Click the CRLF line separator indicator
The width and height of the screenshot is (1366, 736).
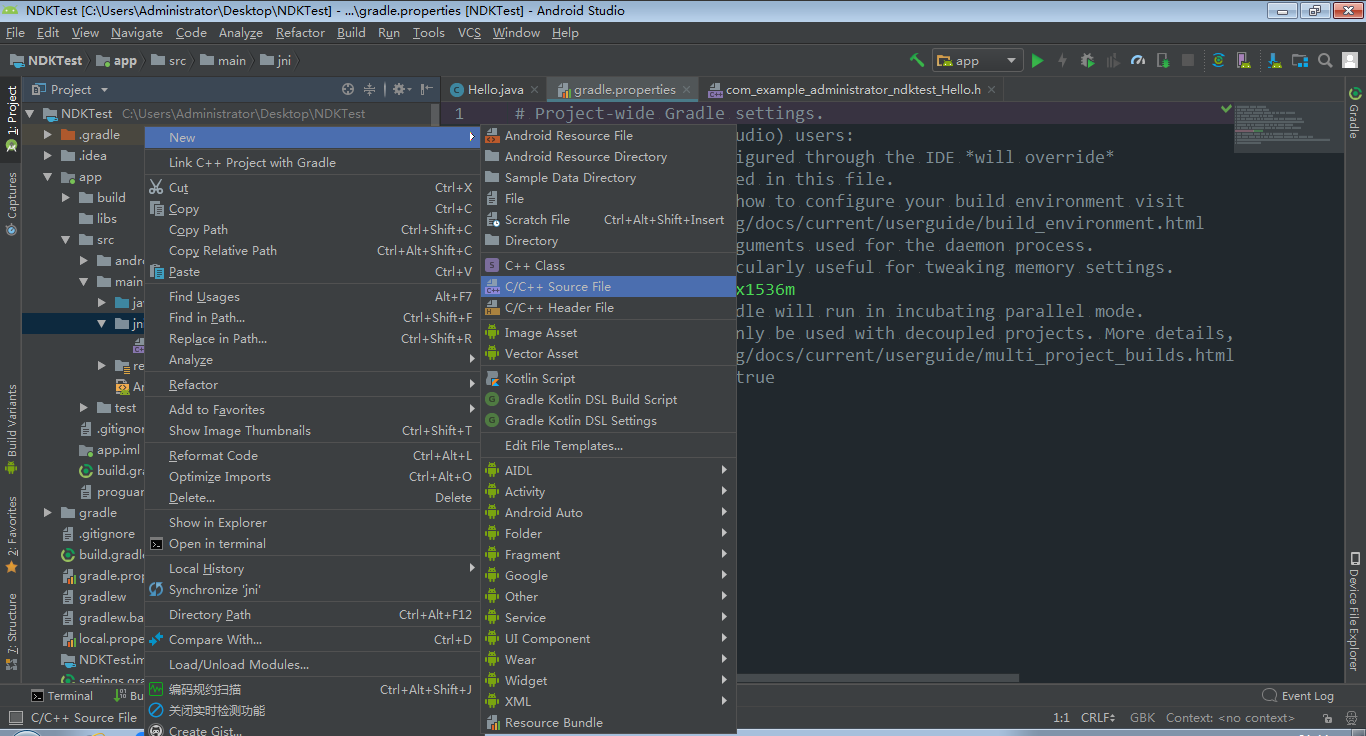pyautogui.click(x=1098, y=717)
